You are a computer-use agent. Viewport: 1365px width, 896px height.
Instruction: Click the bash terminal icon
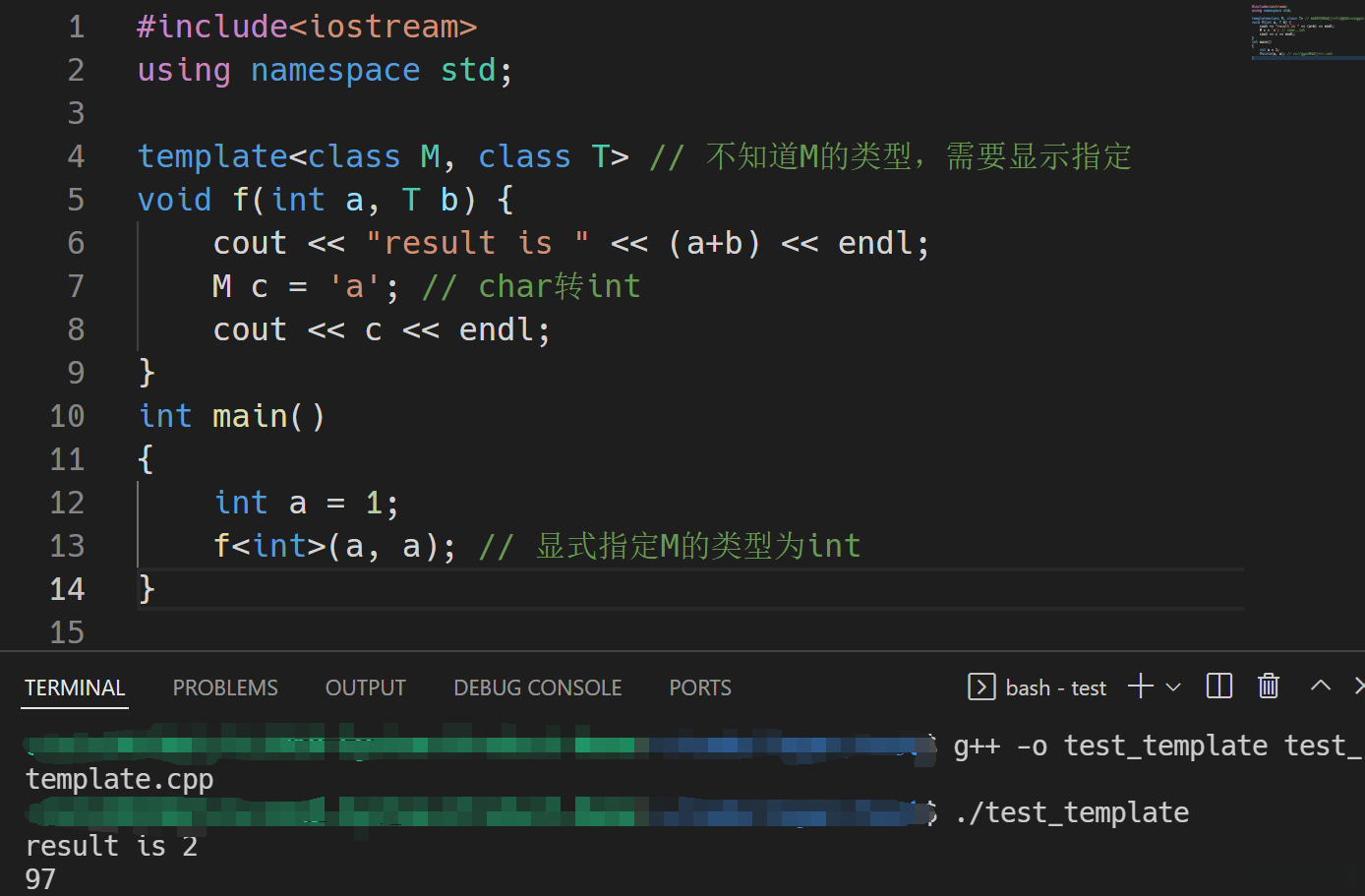(x=981, y=687)
